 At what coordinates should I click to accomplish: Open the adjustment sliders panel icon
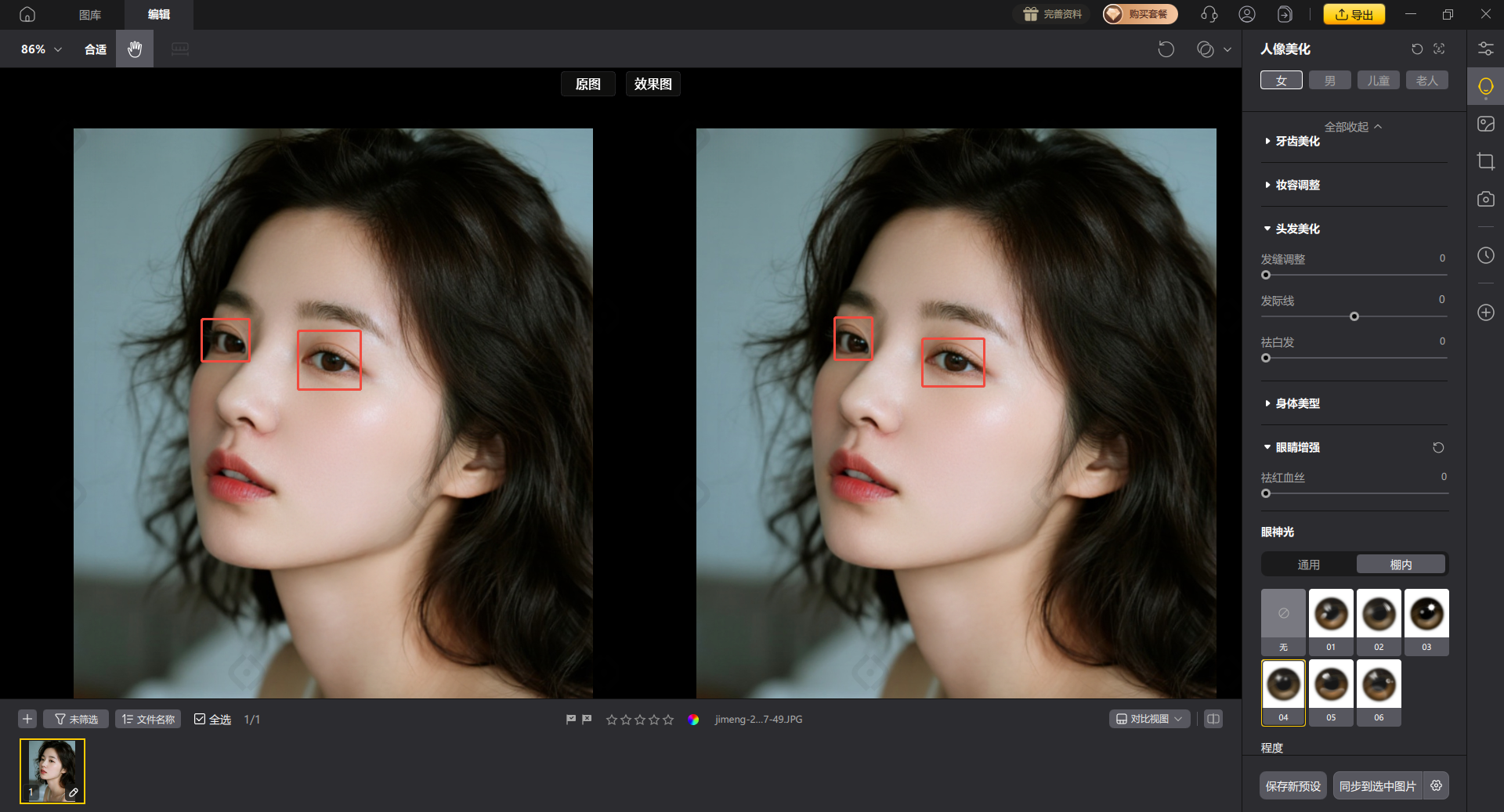(1485, 49)
